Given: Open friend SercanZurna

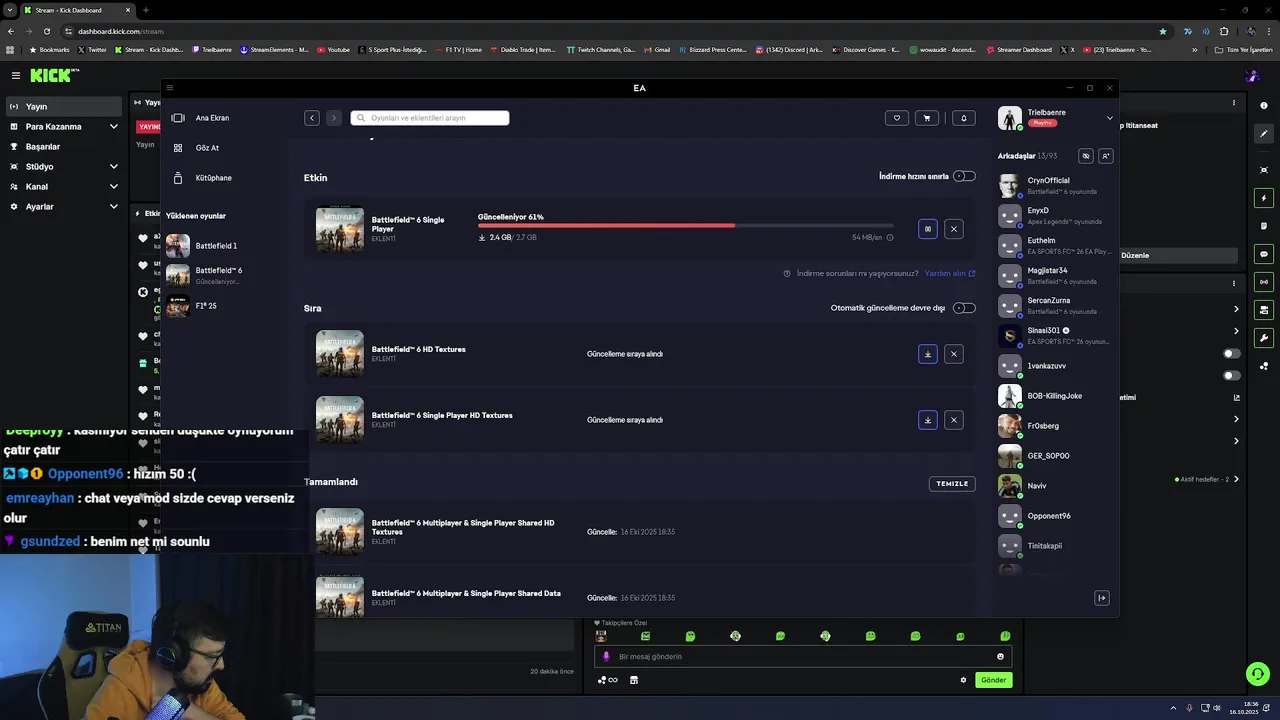Looking at the screenshot, I should pos(1055,305).
